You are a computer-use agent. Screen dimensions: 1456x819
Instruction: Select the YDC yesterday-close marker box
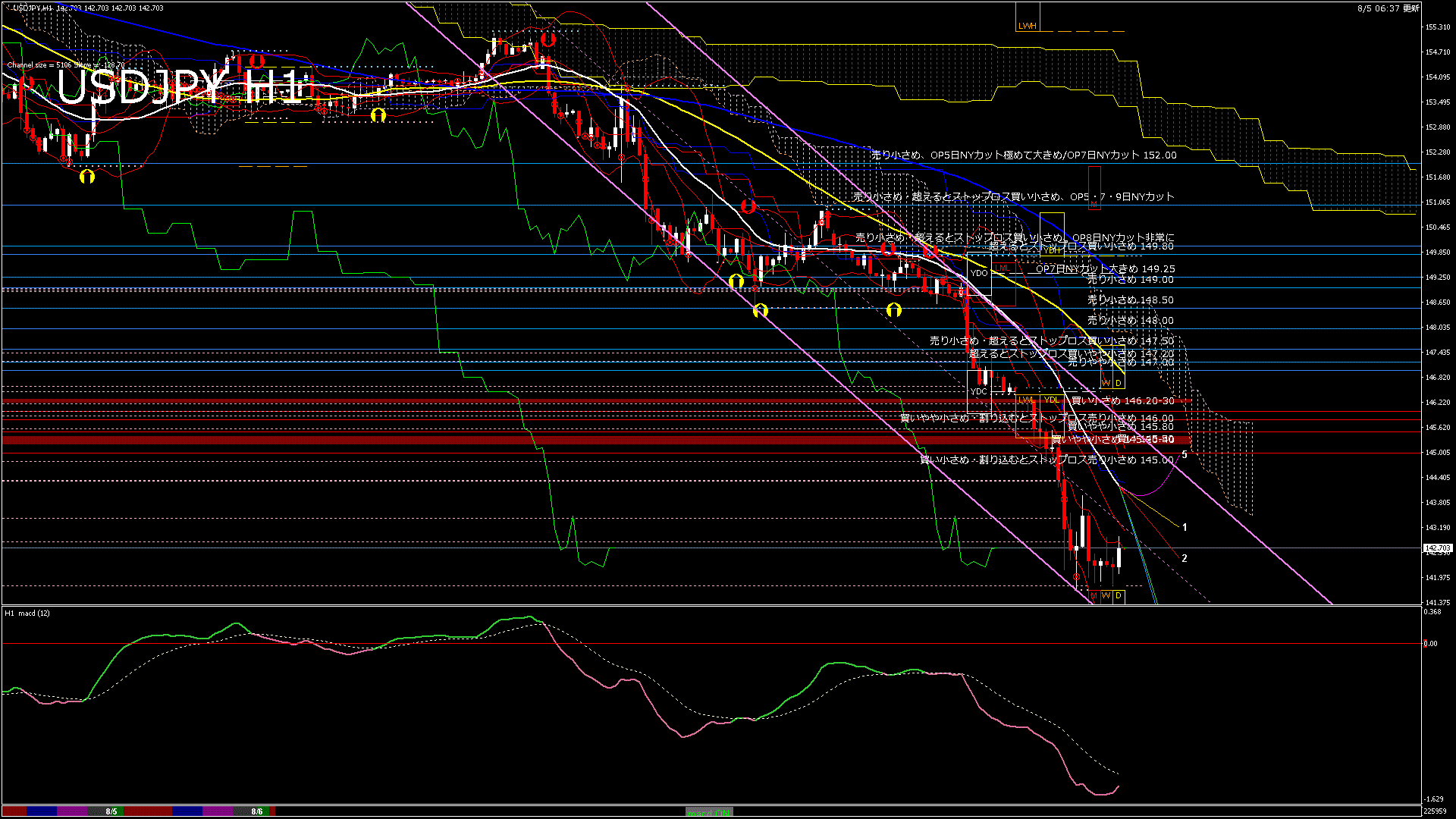pos(978,391)
